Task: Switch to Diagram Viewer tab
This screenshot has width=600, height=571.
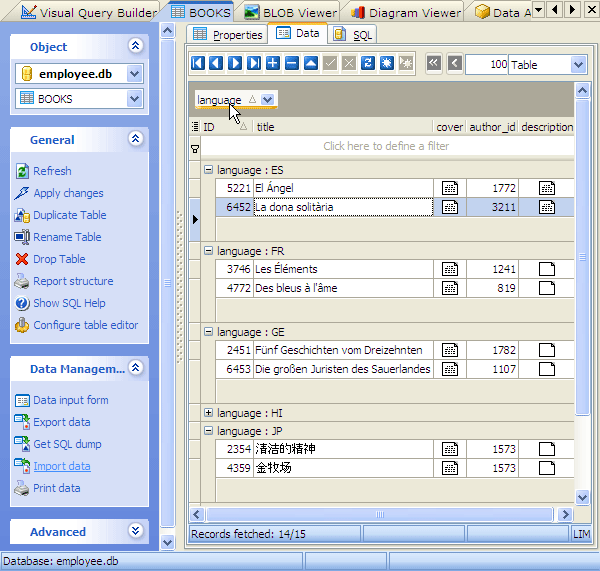Action: pos(406,12)
